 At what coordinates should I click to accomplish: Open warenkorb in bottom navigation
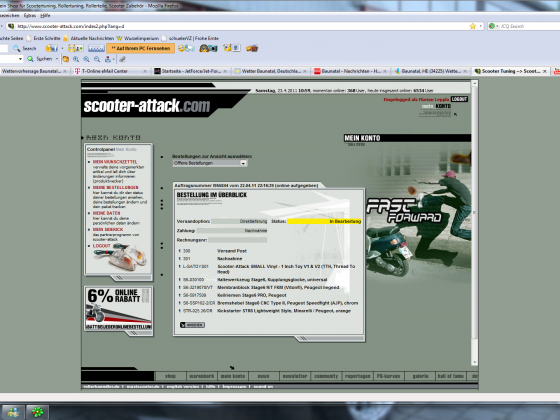coord(201,376)
